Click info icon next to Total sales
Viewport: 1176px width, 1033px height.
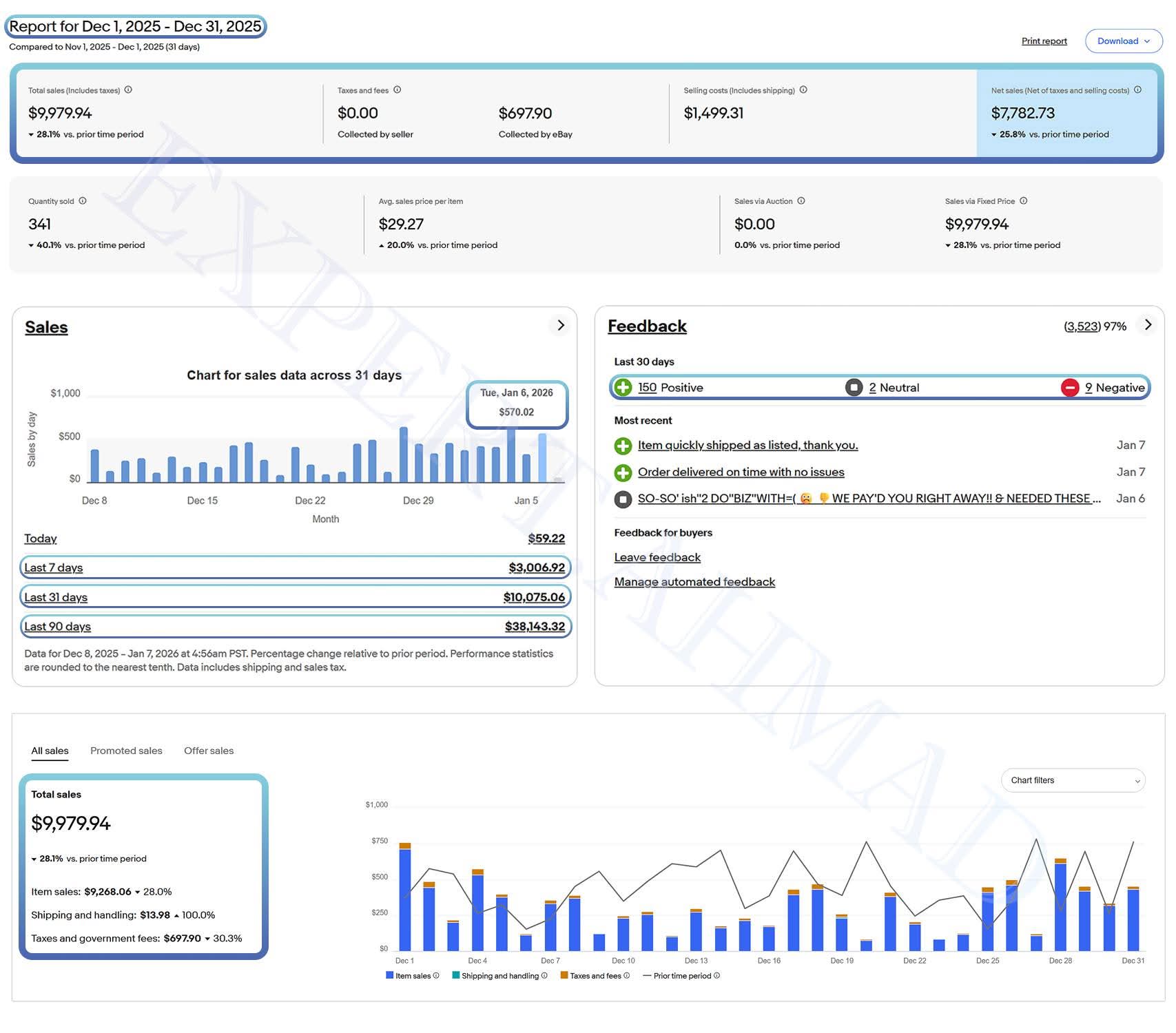coord(128,90)
